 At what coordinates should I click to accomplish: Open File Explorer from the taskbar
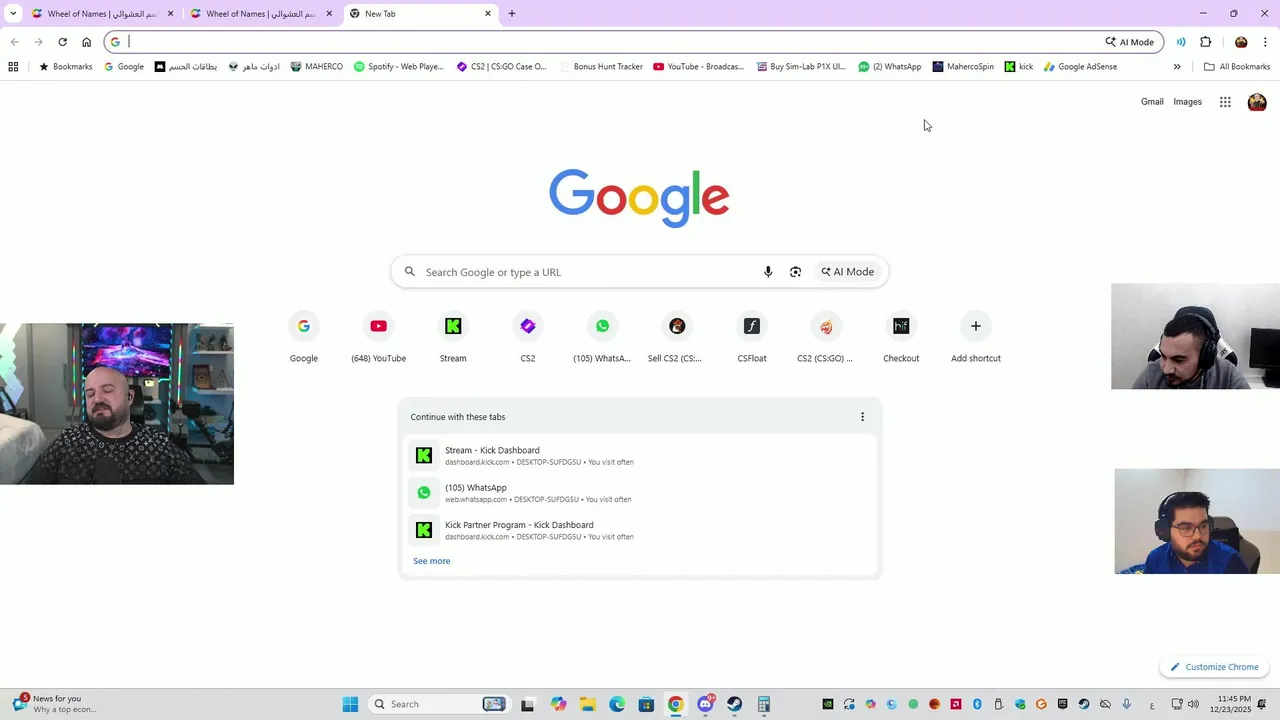point(587,704)
